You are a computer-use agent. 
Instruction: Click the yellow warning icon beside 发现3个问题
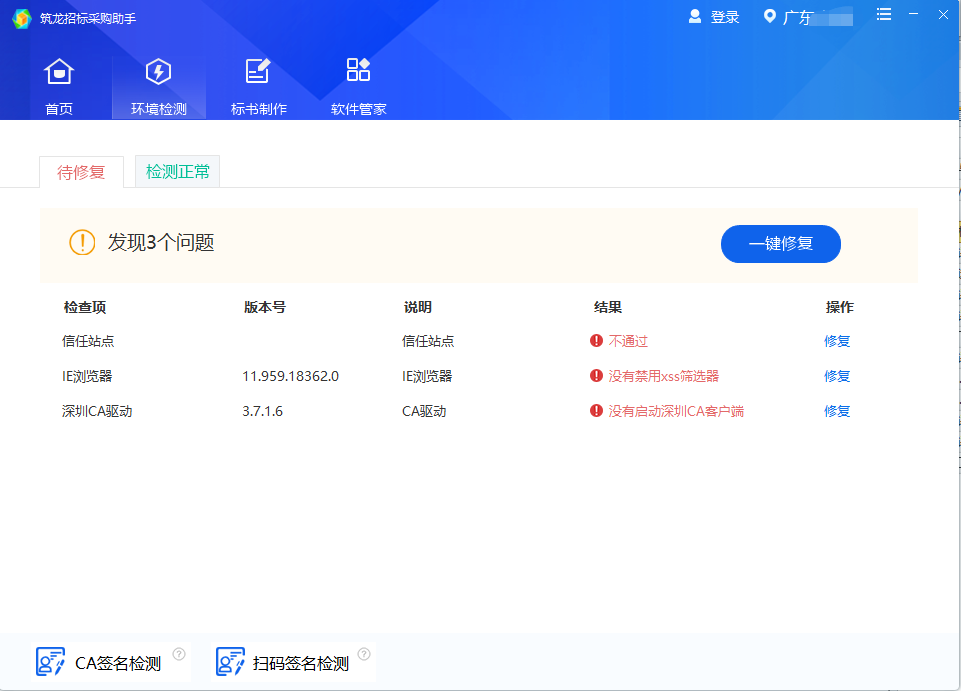pos(82,242)
